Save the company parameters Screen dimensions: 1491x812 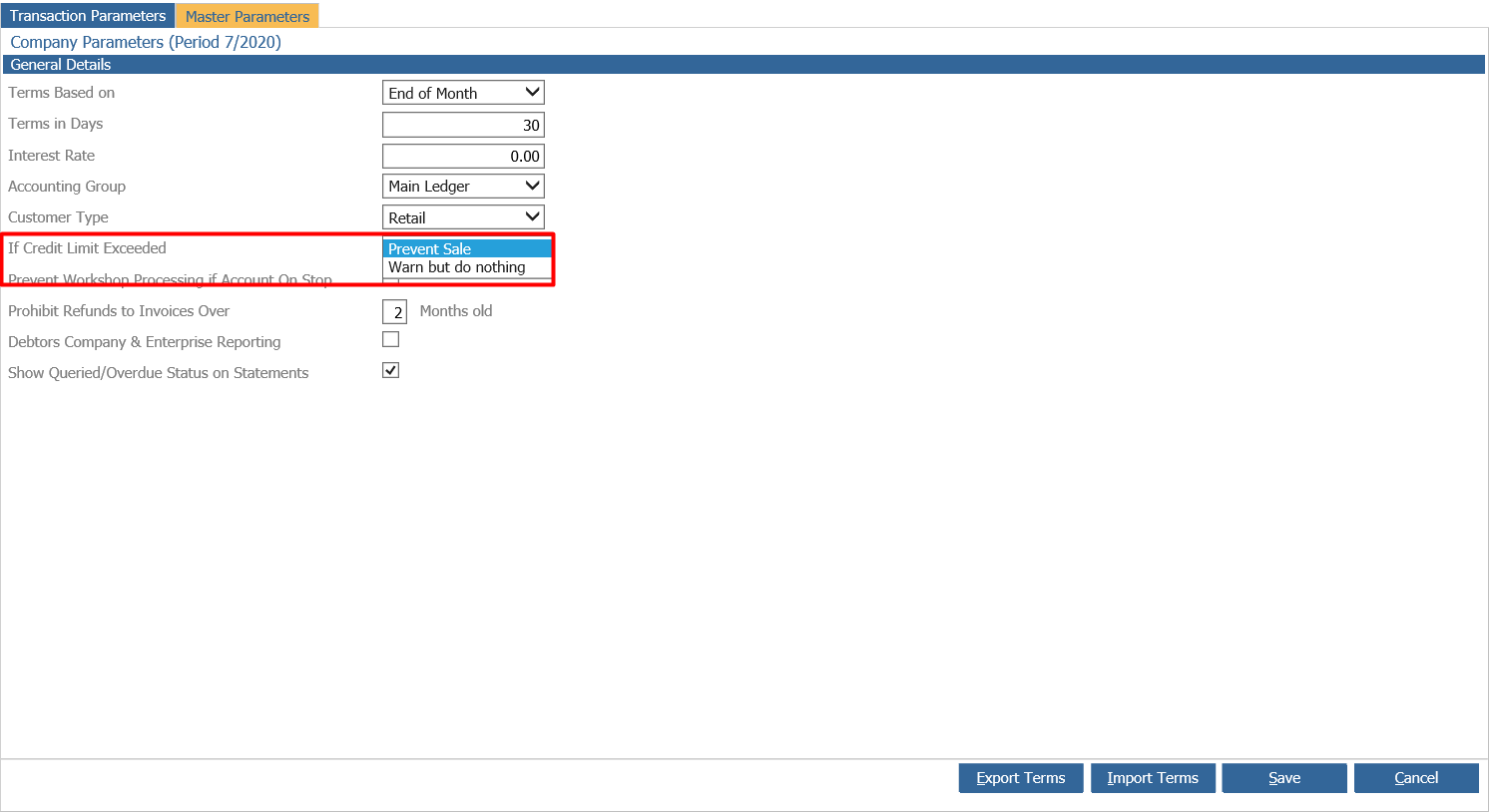(1284, 777)
